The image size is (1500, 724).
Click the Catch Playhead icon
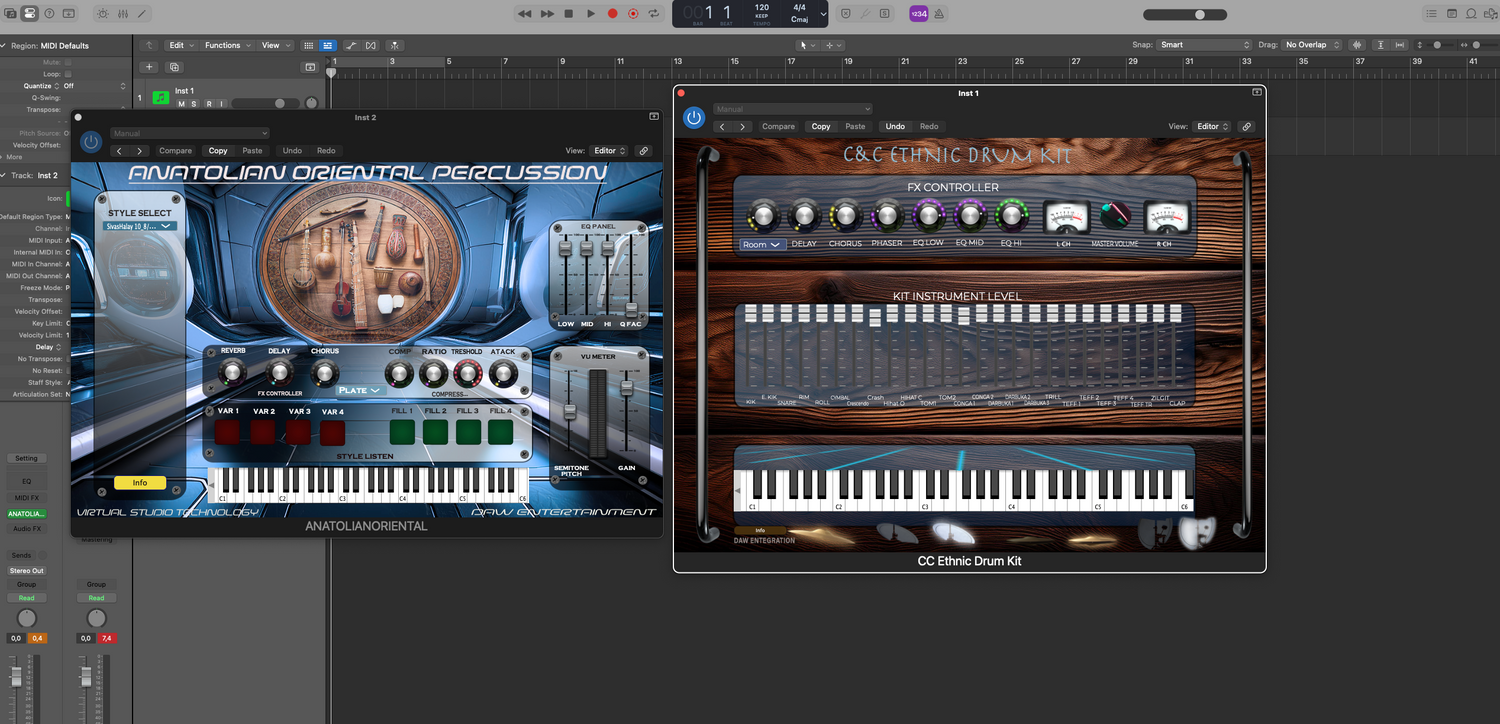coord(395,45)
